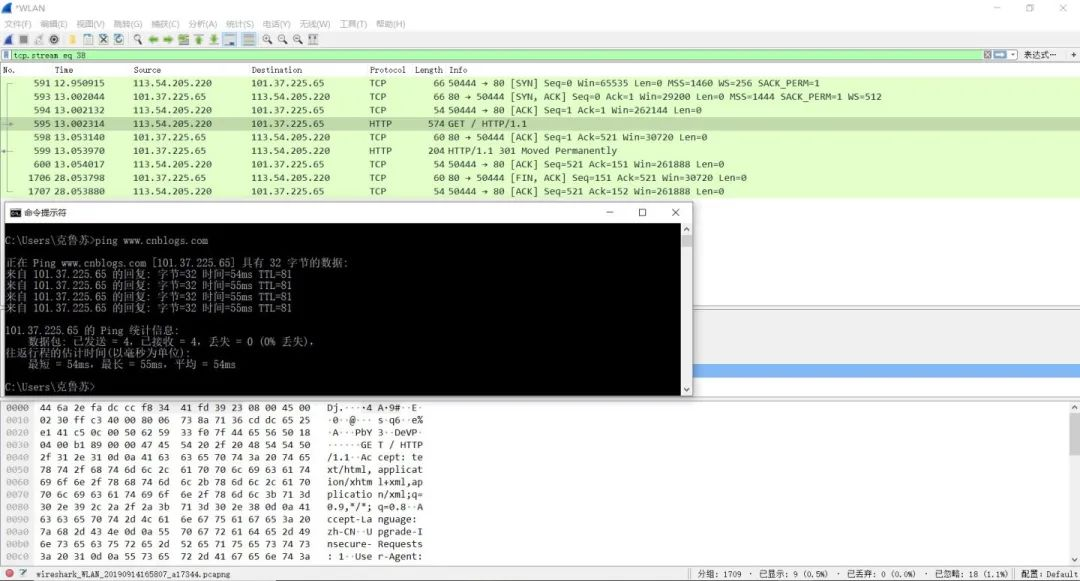The height and width of the screenshot is (581, 1080).
Task: Open the 帮助(H) menu
Action: [391, 24]
